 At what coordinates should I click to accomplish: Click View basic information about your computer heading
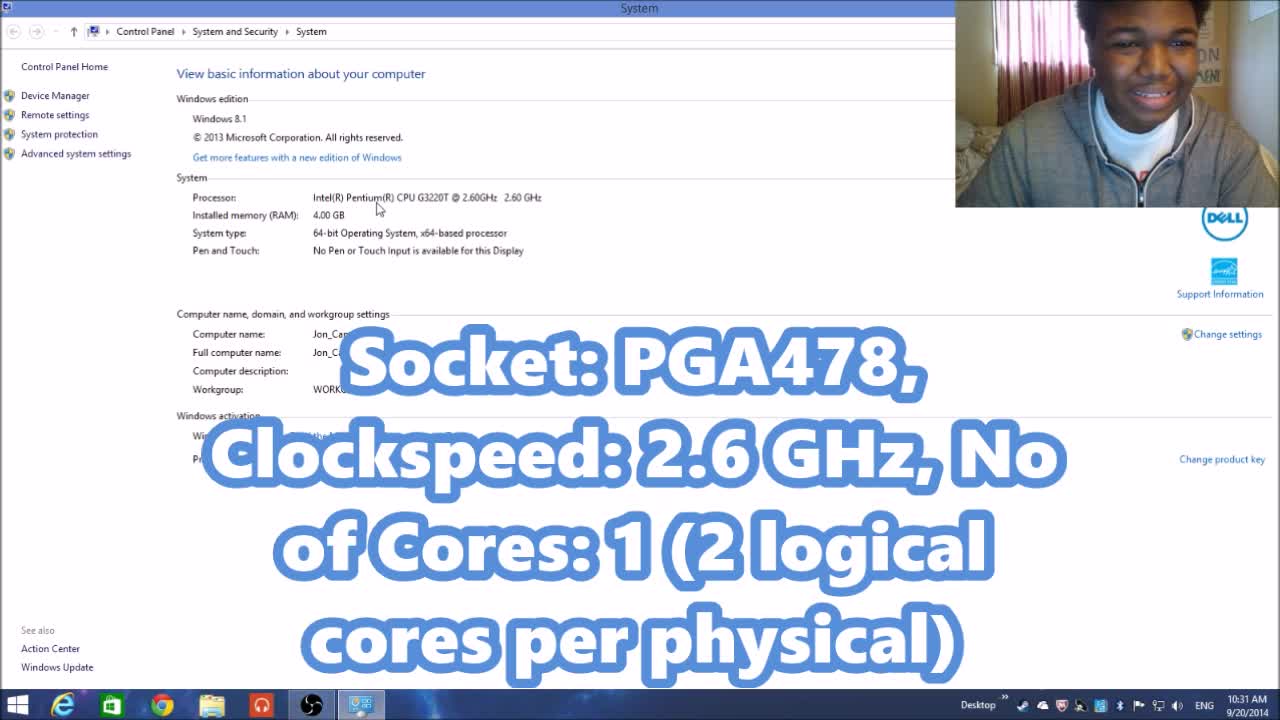coord(301,74)
